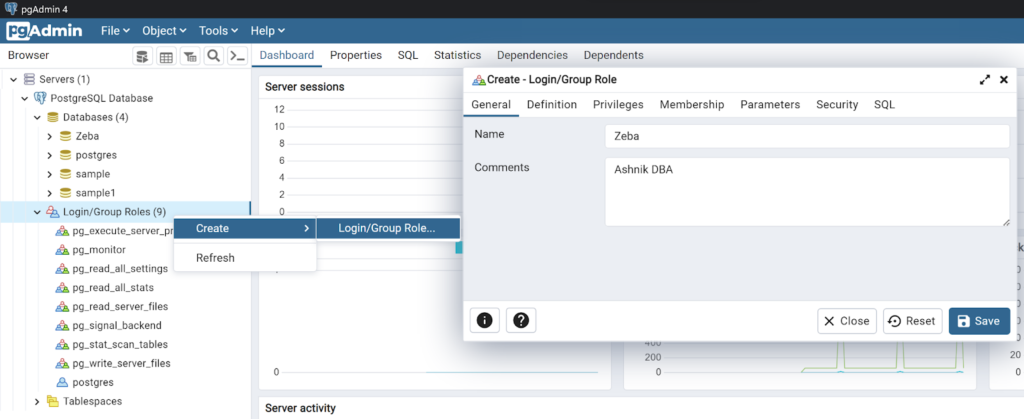Click the Comments box with Ashnik DBA
This screenshot has height=419, width=1024.
(x=807, y=192)
